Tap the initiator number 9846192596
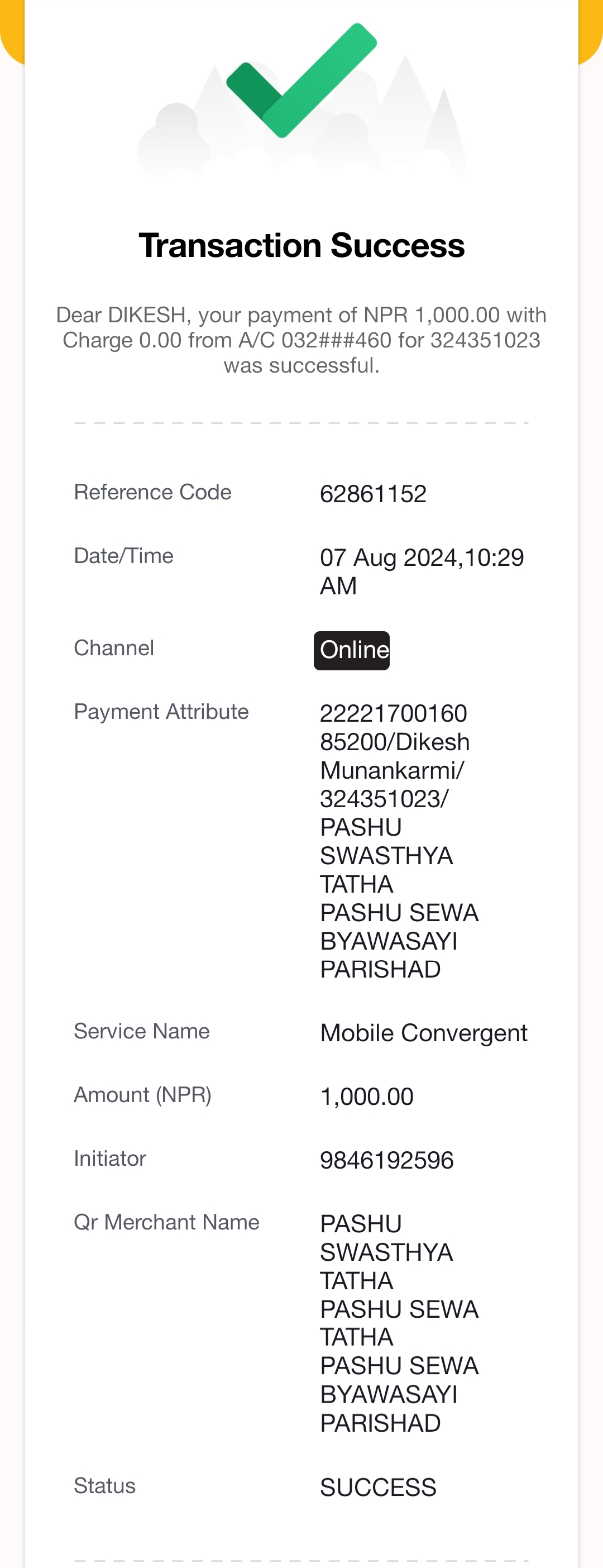This screenshot has width=603, height=1568. pos(387,1160)
